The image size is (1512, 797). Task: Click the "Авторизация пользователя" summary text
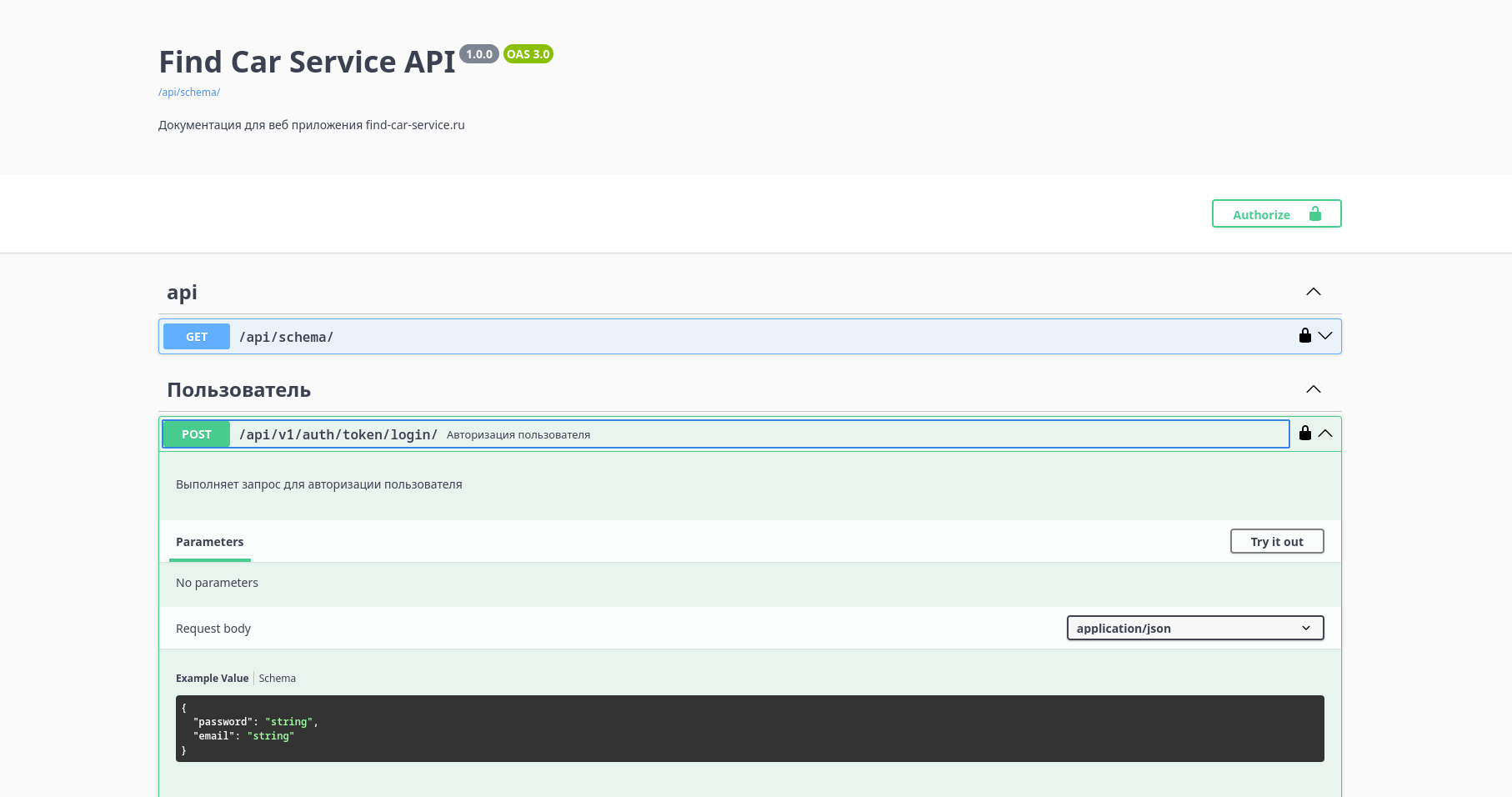pyautogui.click(x=518, y=434)
